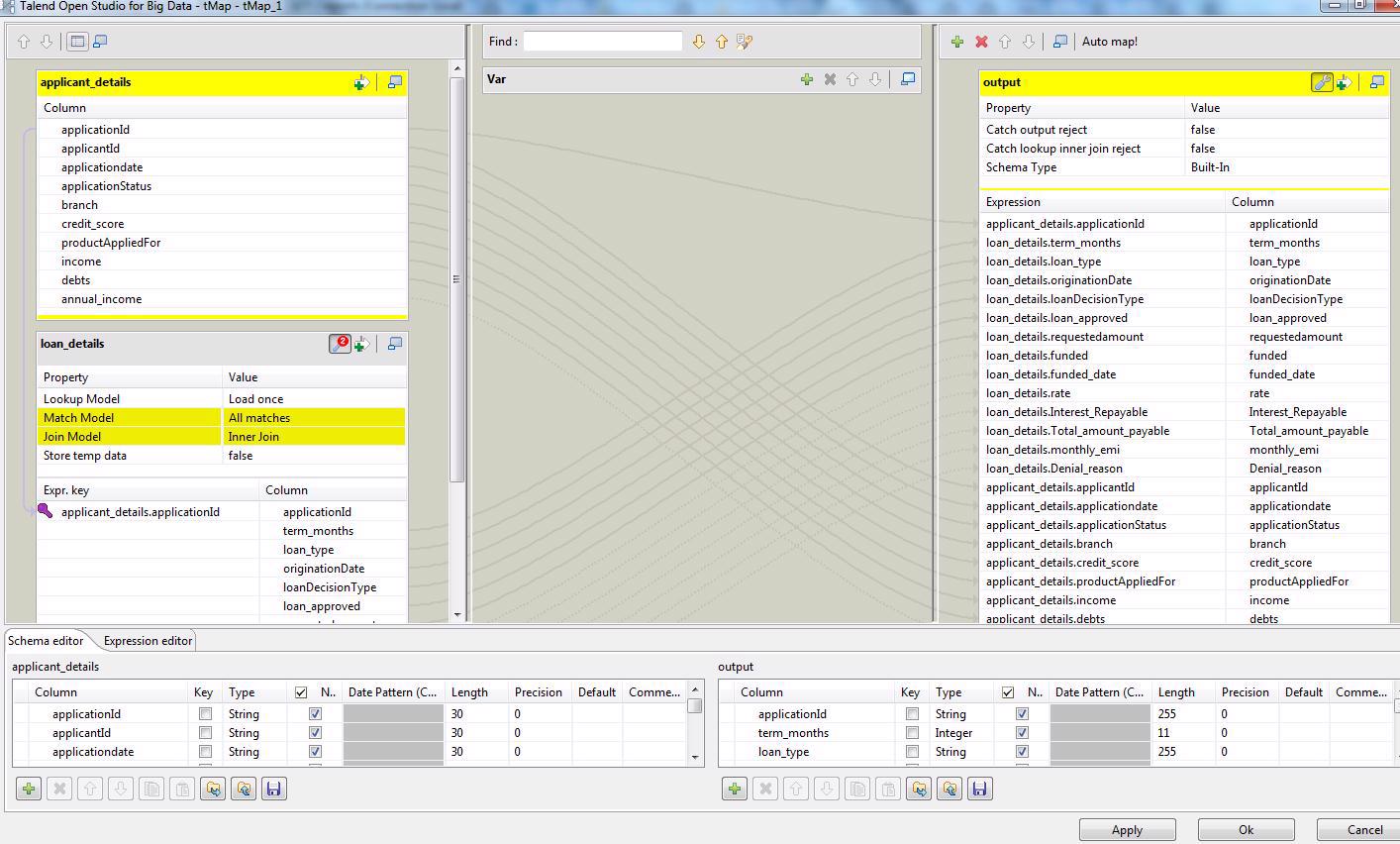Toggle property settings view in input toolbar
The width and height of the screenshot is (1400, 844).
77,42
